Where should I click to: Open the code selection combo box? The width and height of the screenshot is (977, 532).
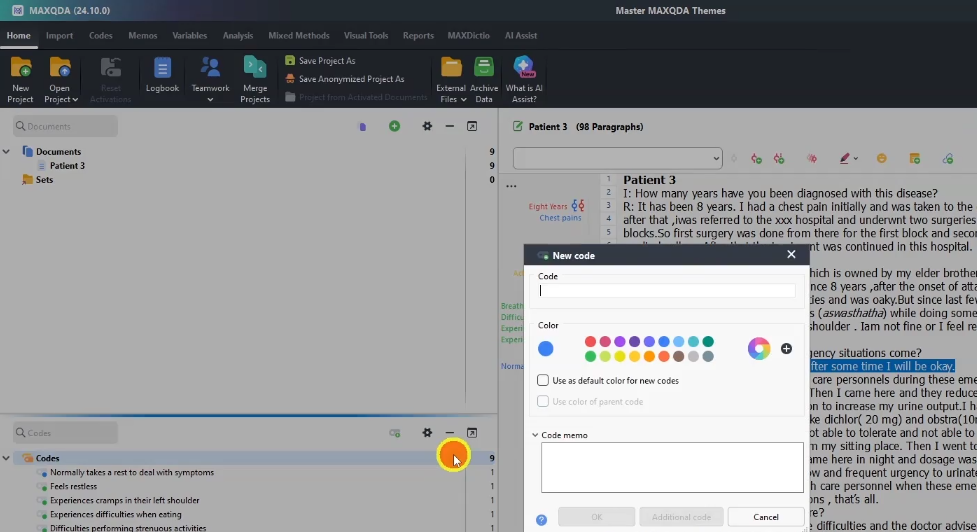617,158
